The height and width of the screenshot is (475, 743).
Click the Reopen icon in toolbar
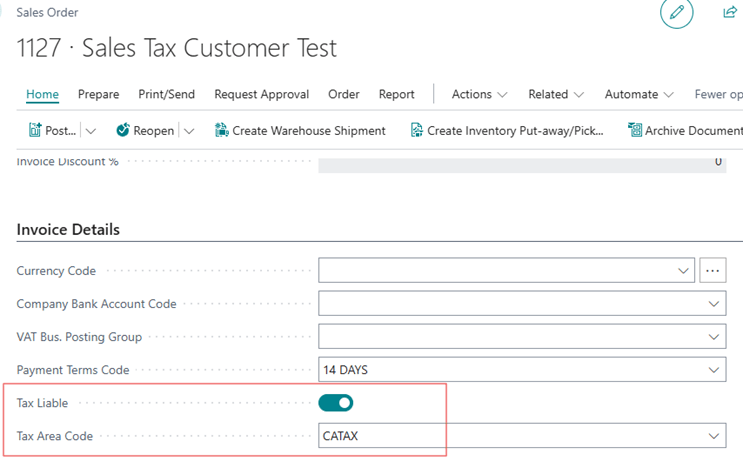[123, 130]
